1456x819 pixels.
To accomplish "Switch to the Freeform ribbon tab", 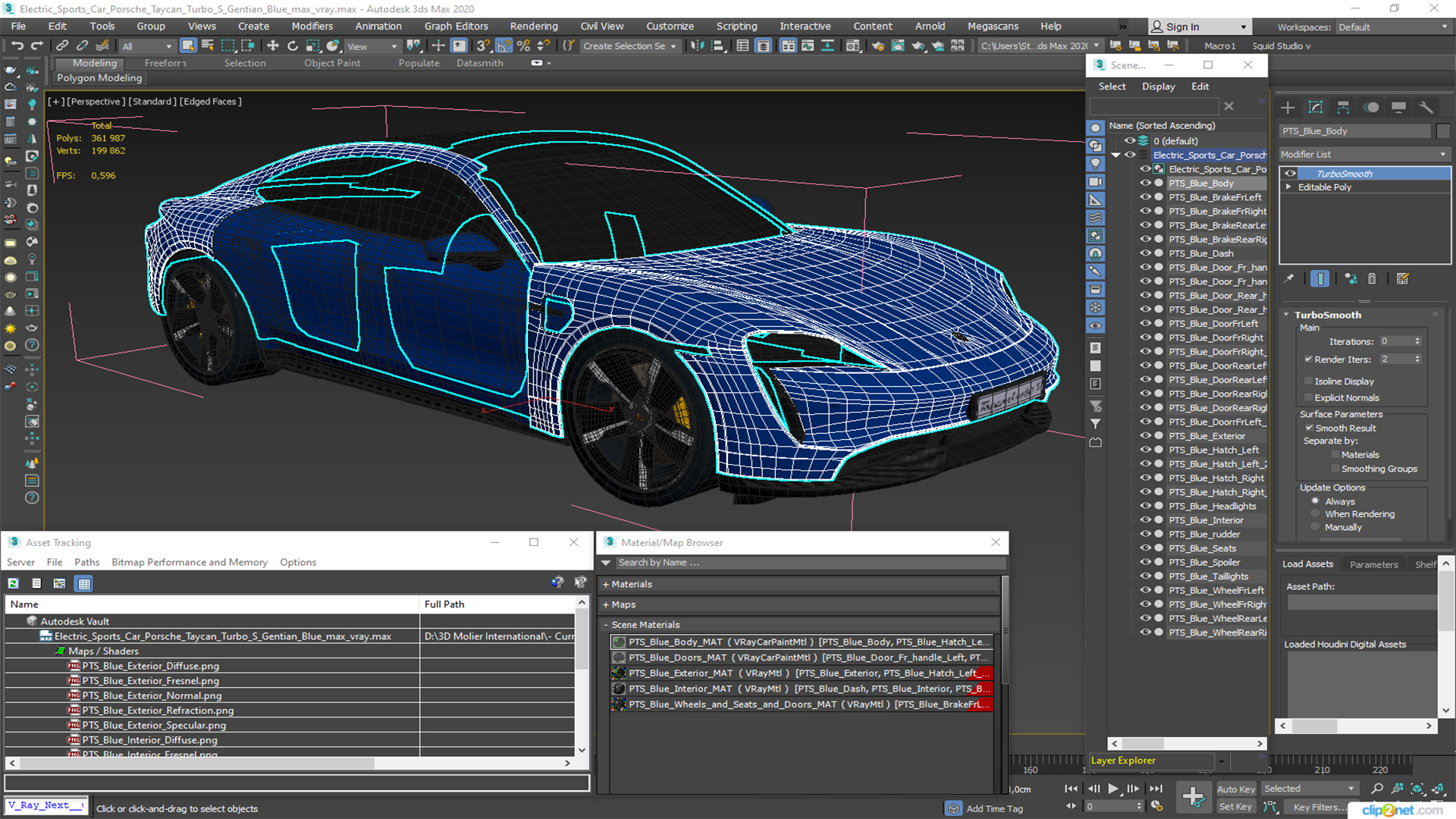I will pos(165,64).
